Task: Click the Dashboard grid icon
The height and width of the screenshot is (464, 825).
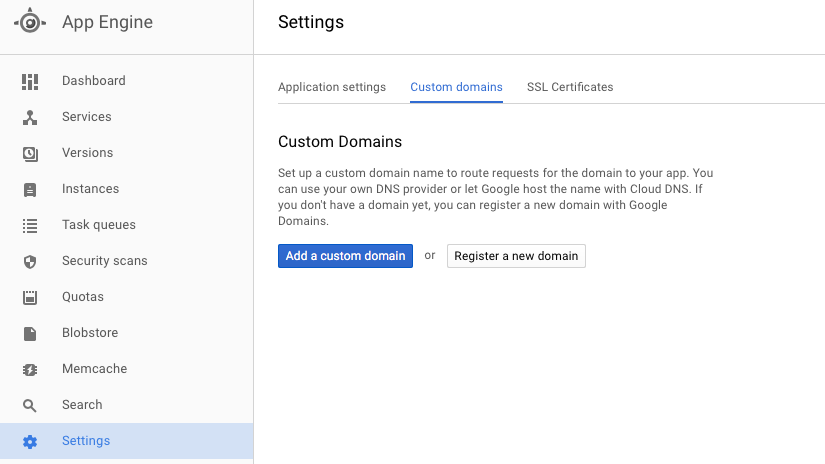Action: [30, 82]
